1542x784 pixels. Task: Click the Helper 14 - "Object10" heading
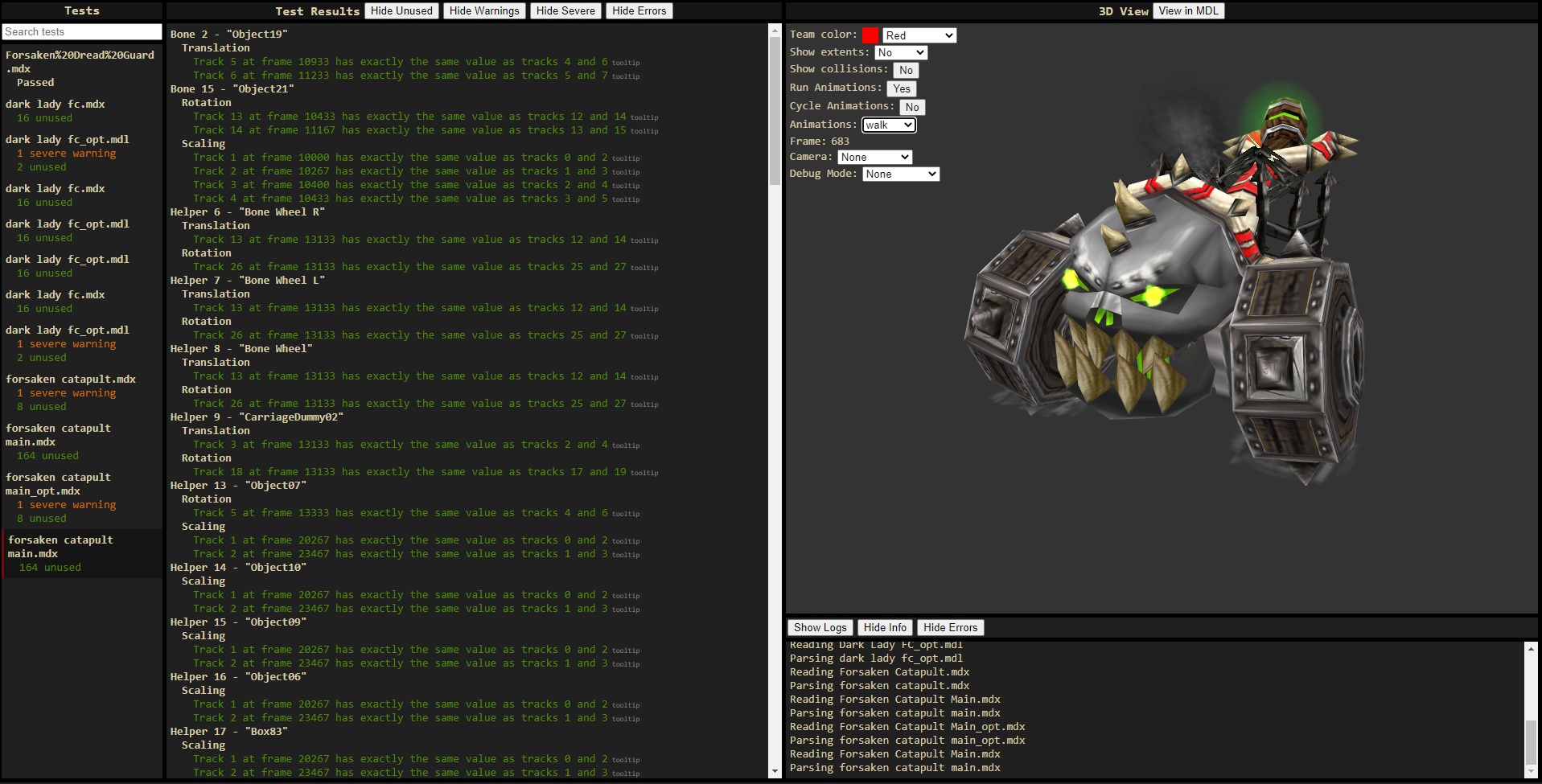[238, 568]
